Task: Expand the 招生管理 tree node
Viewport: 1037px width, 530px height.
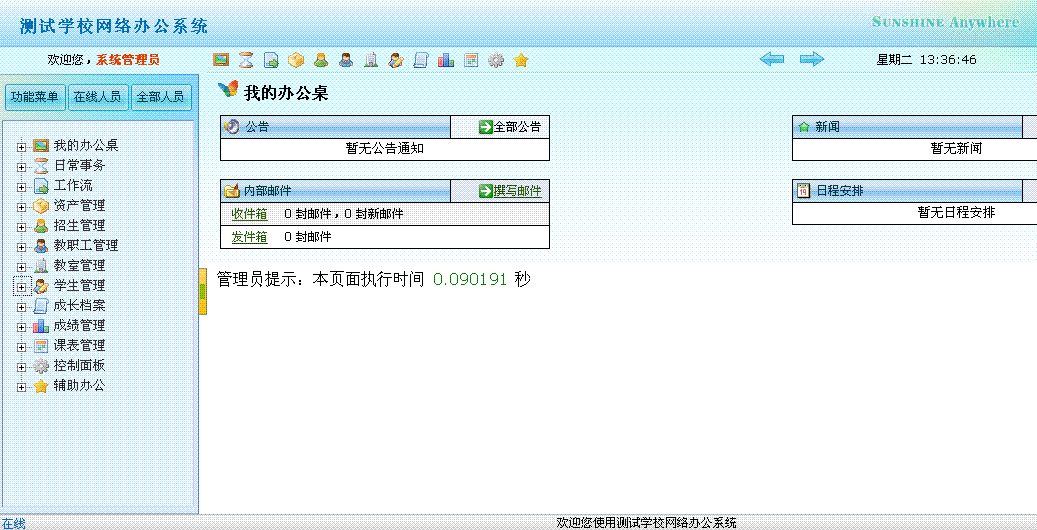Action: tap(22, 227)
